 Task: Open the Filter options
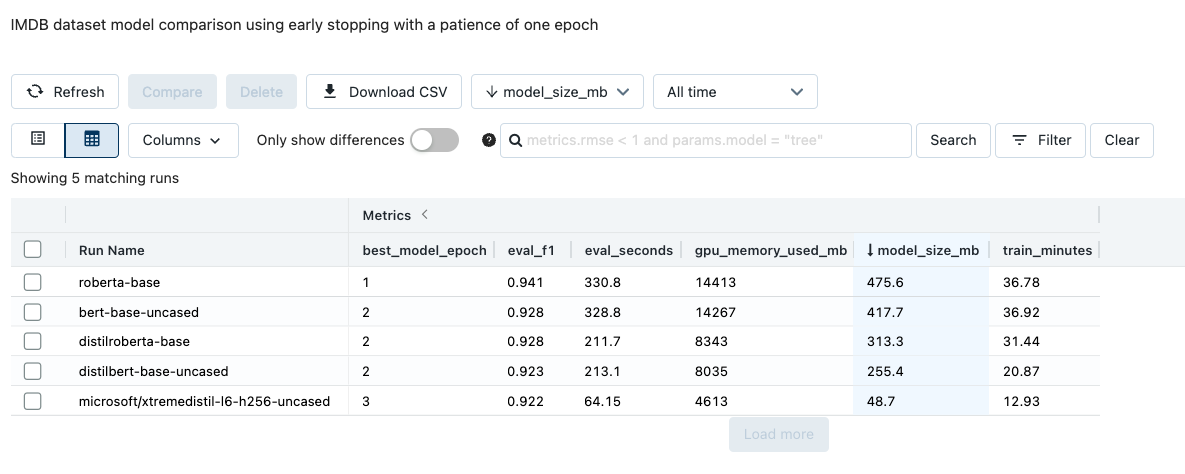pos(1041,140)
